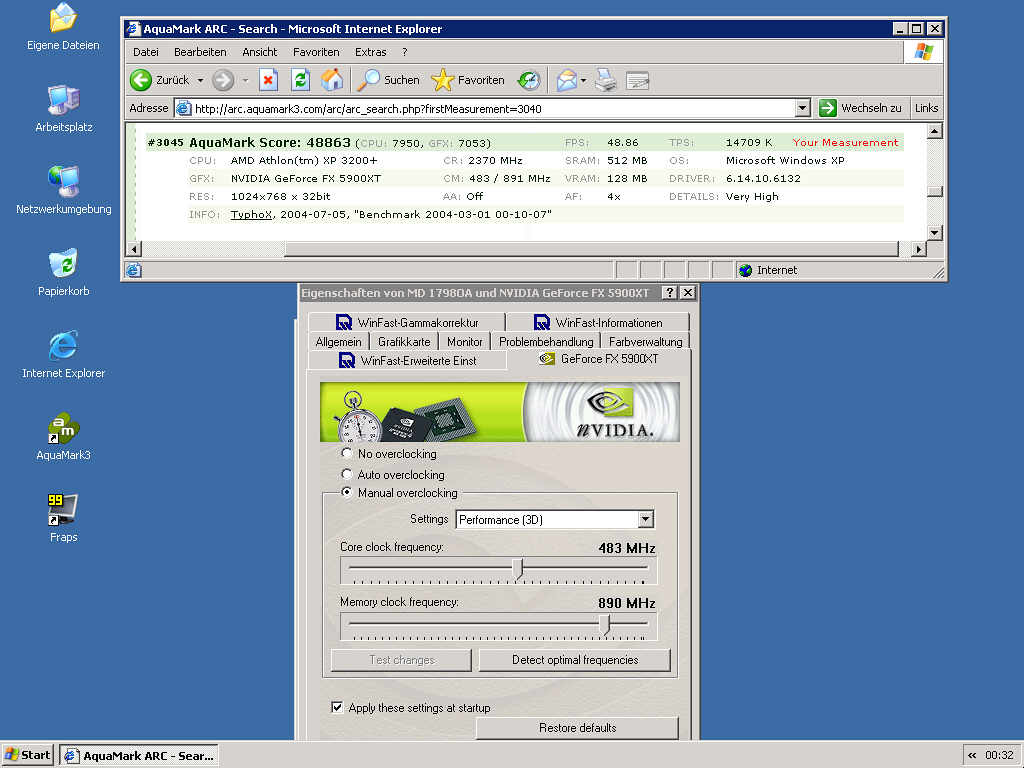Click the Windows flag logo in IE
This screenshot has height=768, width=1024.
(923, 52)
